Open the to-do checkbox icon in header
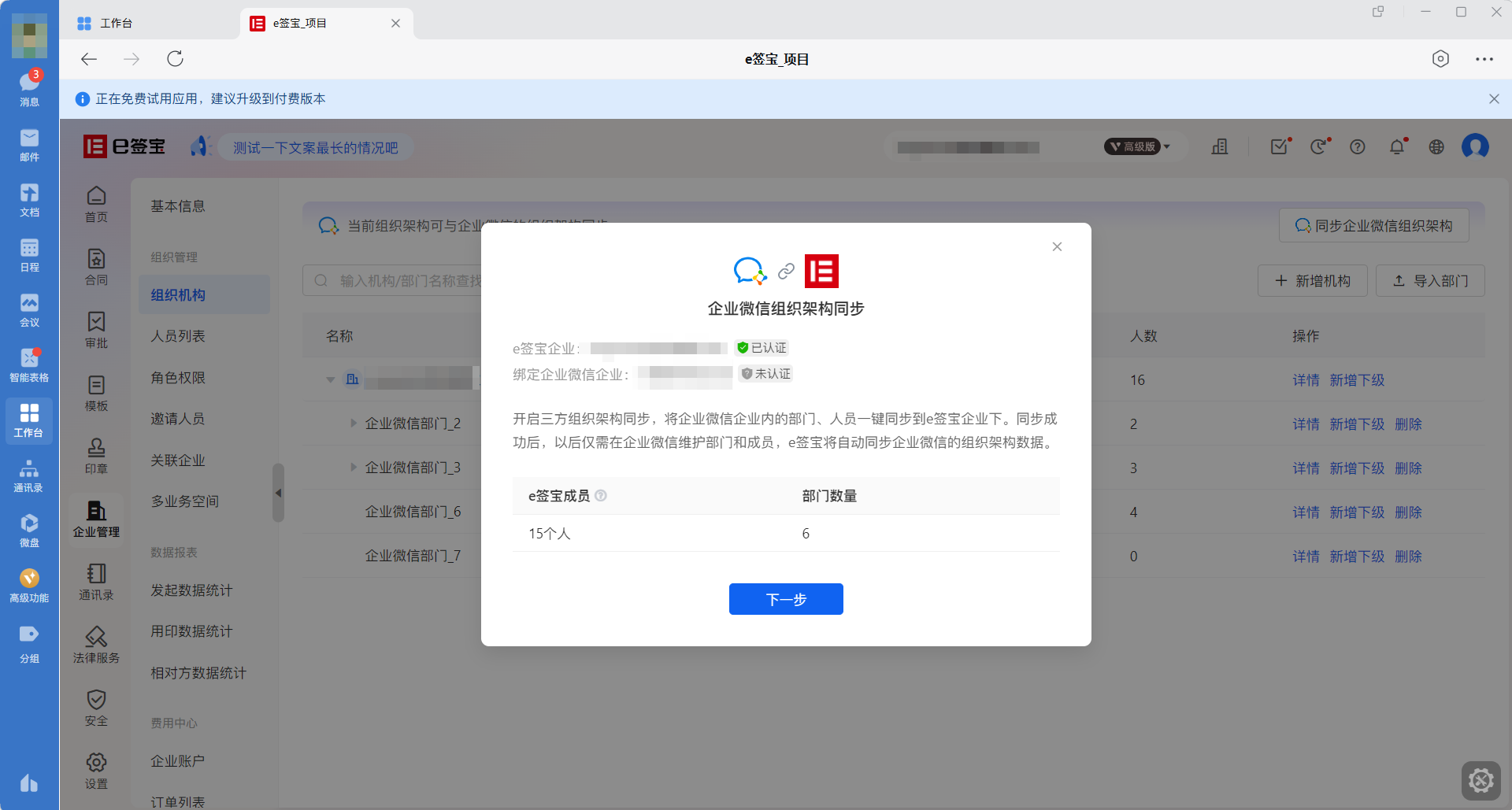 pyautogui.click(x=1280, y=147)
